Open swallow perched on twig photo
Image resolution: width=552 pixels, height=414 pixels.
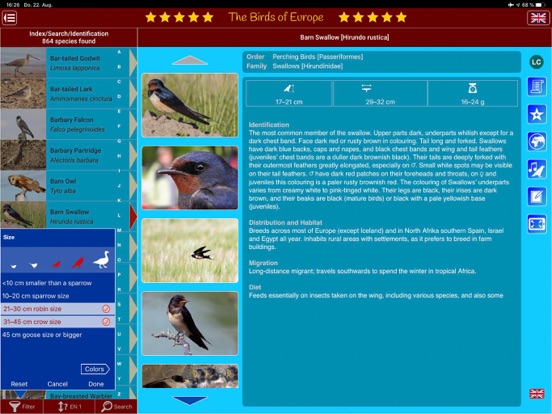[190, 324]
